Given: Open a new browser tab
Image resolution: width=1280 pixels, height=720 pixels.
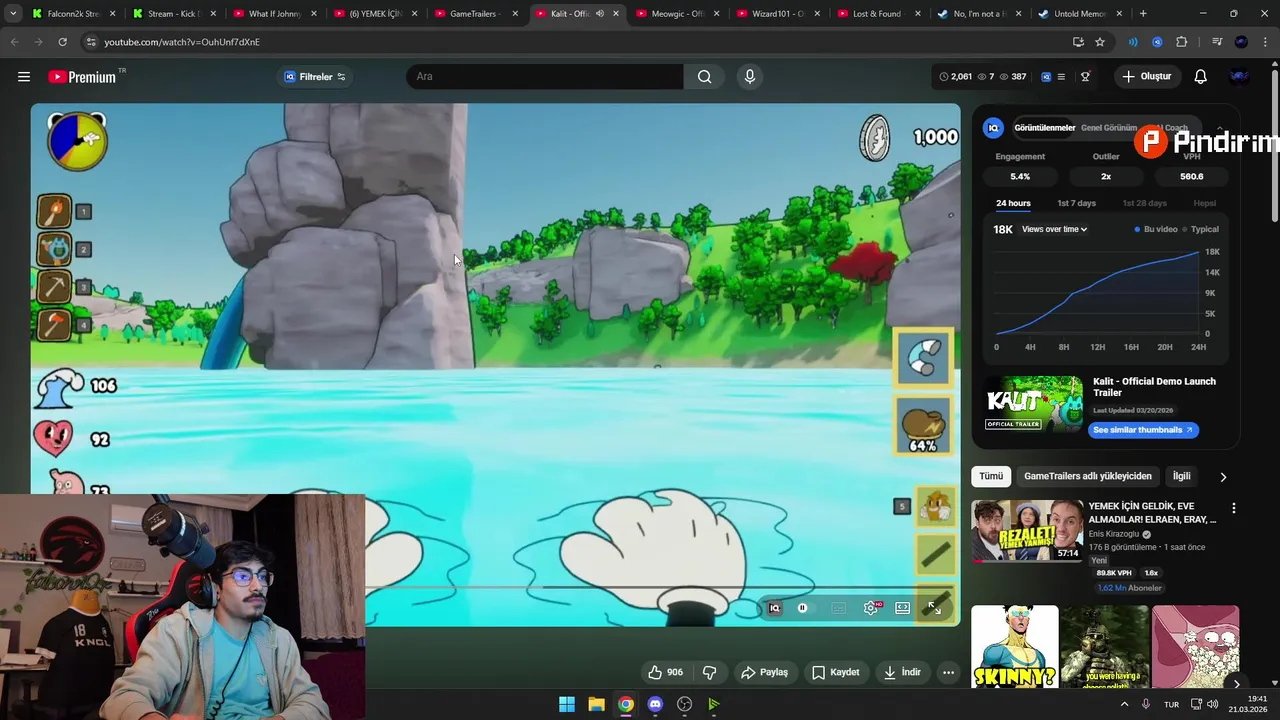Looking at the screenshot, I should tap(1143, 14).
